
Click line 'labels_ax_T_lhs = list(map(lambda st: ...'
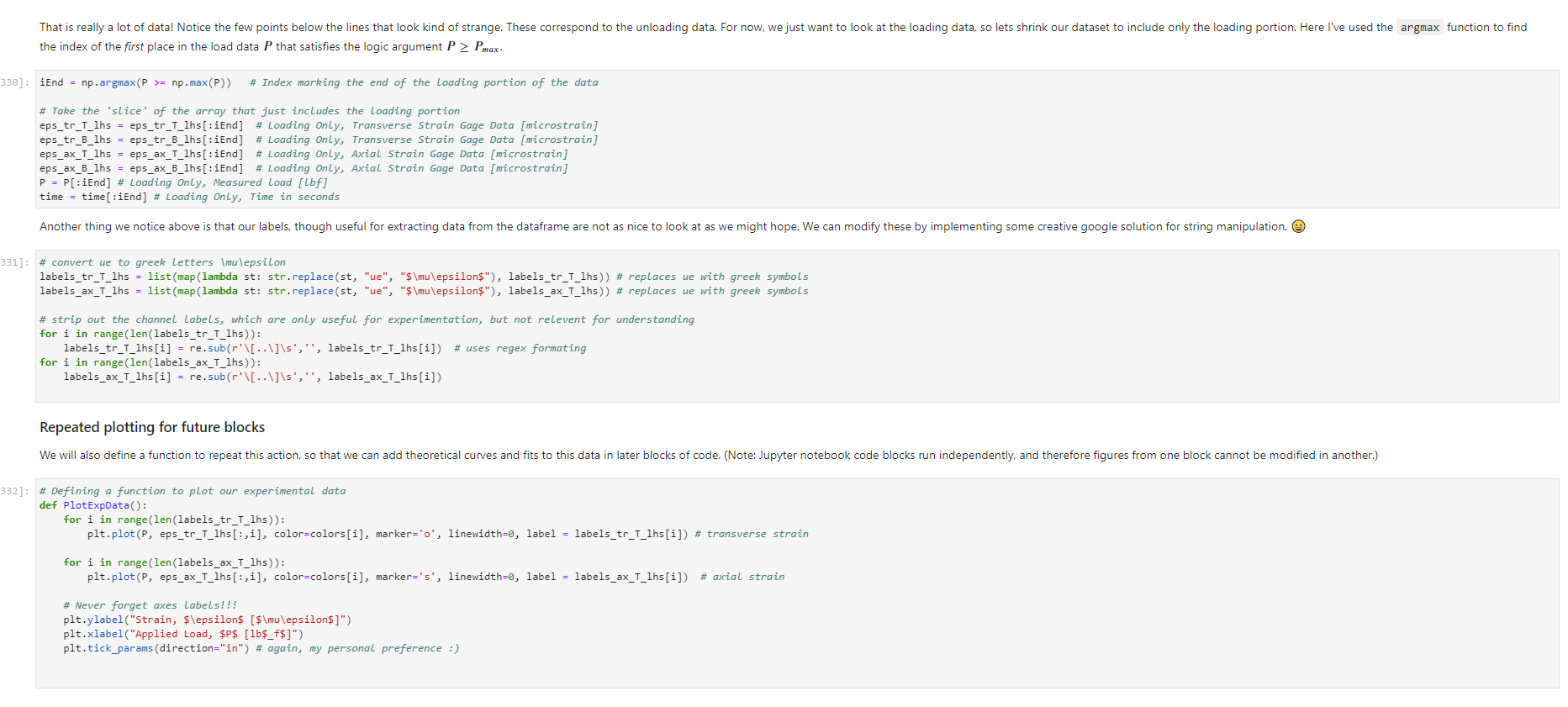pyautogui.click(x=424, y=291)
